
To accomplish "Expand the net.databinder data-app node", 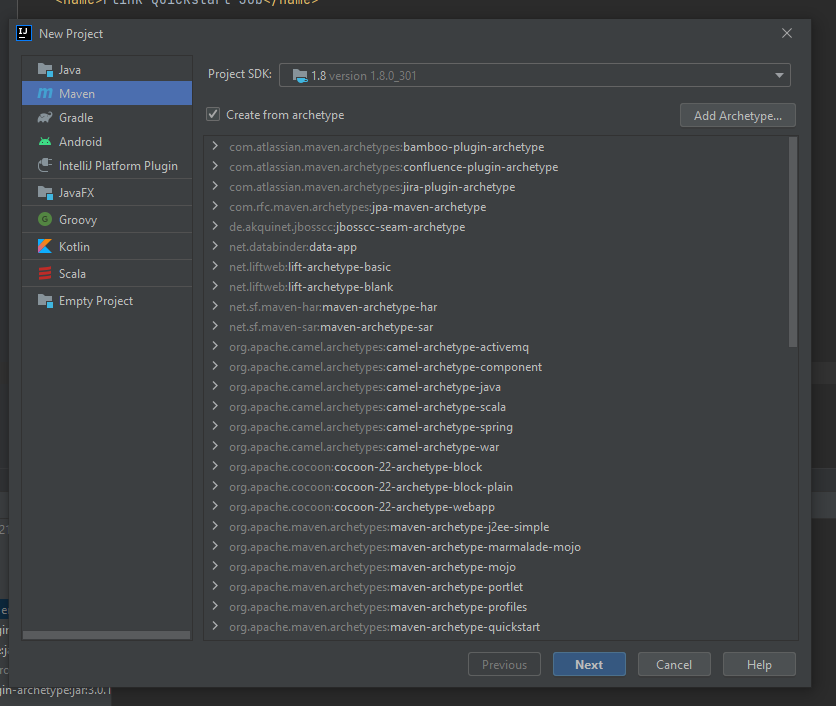I will tap(215, 246).
